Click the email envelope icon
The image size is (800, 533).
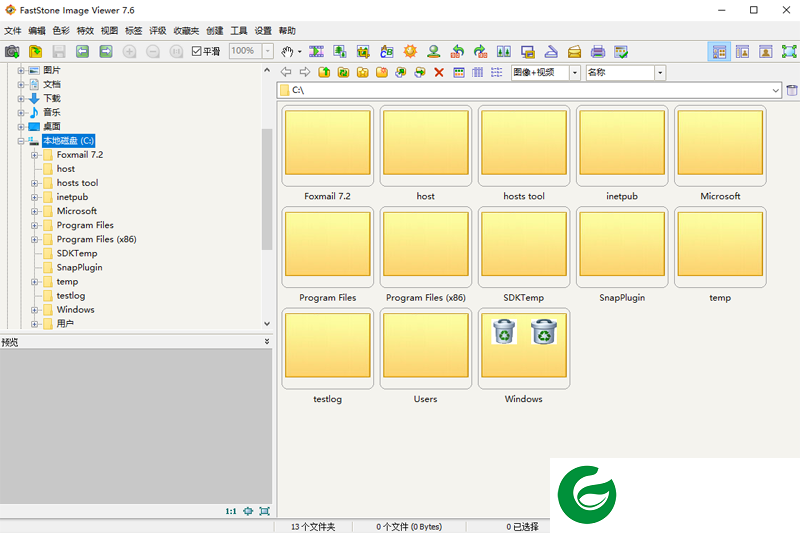tap(574, 52)
